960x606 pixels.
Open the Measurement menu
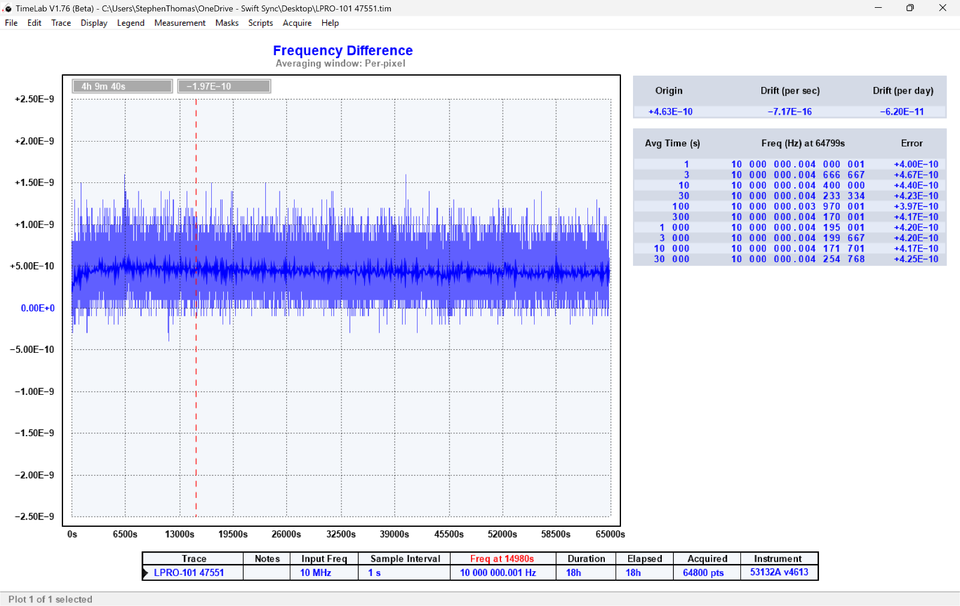(180, 23)
